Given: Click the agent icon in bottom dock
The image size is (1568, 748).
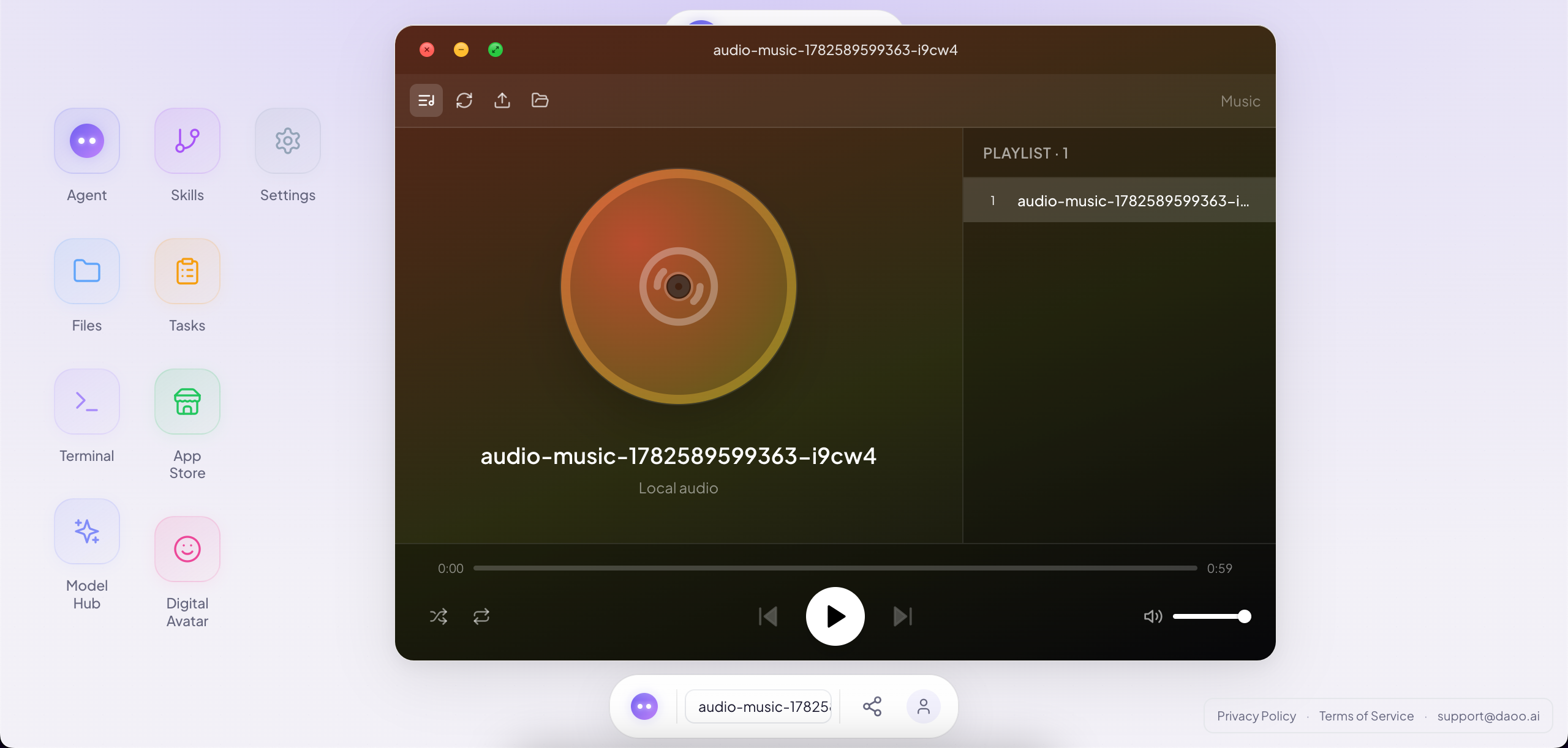Looking at the screenshot, I should click(644, 706).
